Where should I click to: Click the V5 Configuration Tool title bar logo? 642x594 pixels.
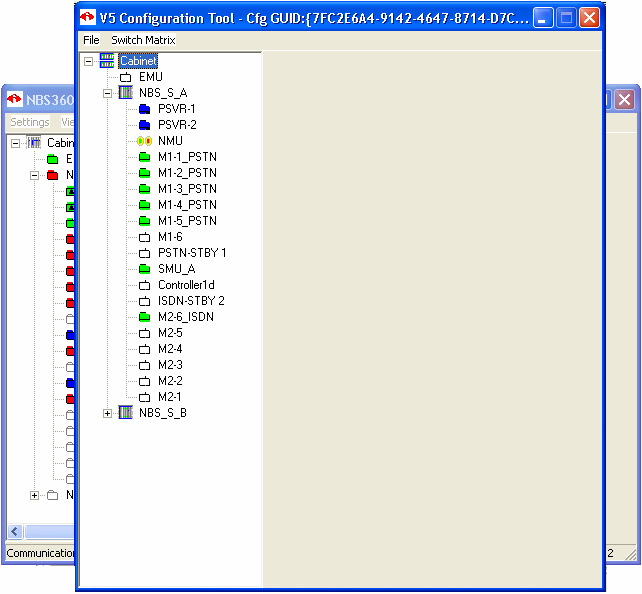(87, 18)
